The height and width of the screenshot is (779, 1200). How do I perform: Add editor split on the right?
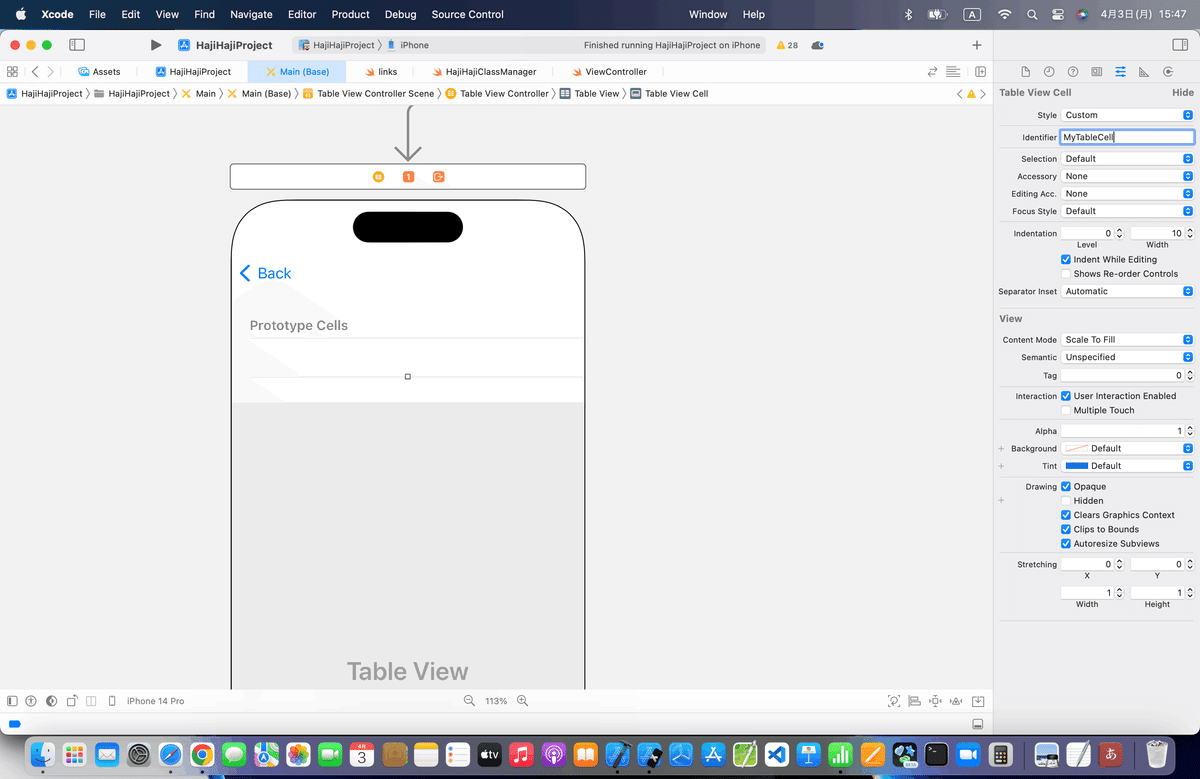981,72
